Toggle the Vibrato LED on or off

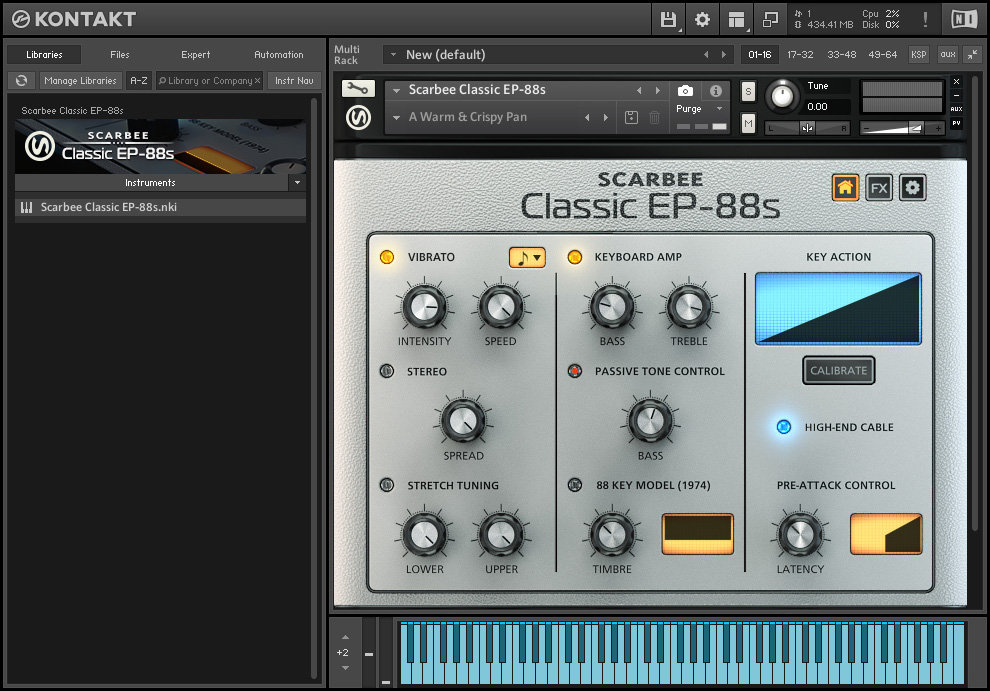coord(387,257)
